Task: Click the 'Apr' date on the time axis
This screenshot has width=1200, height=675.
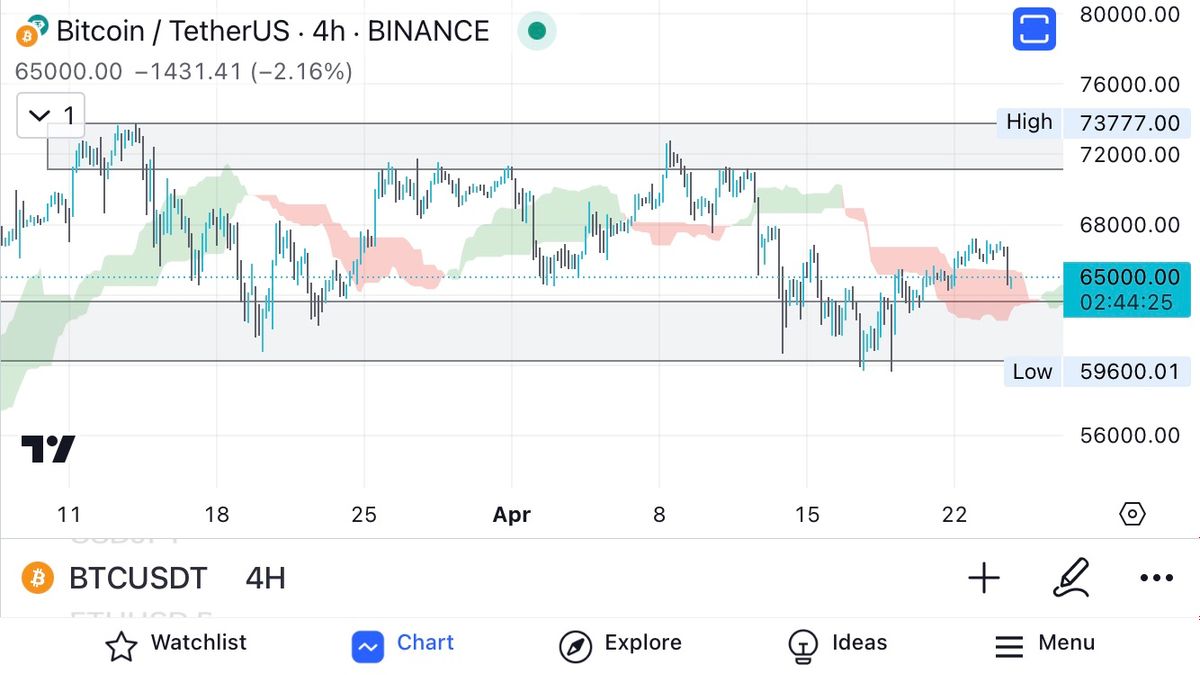Action: tap(512, 515)
